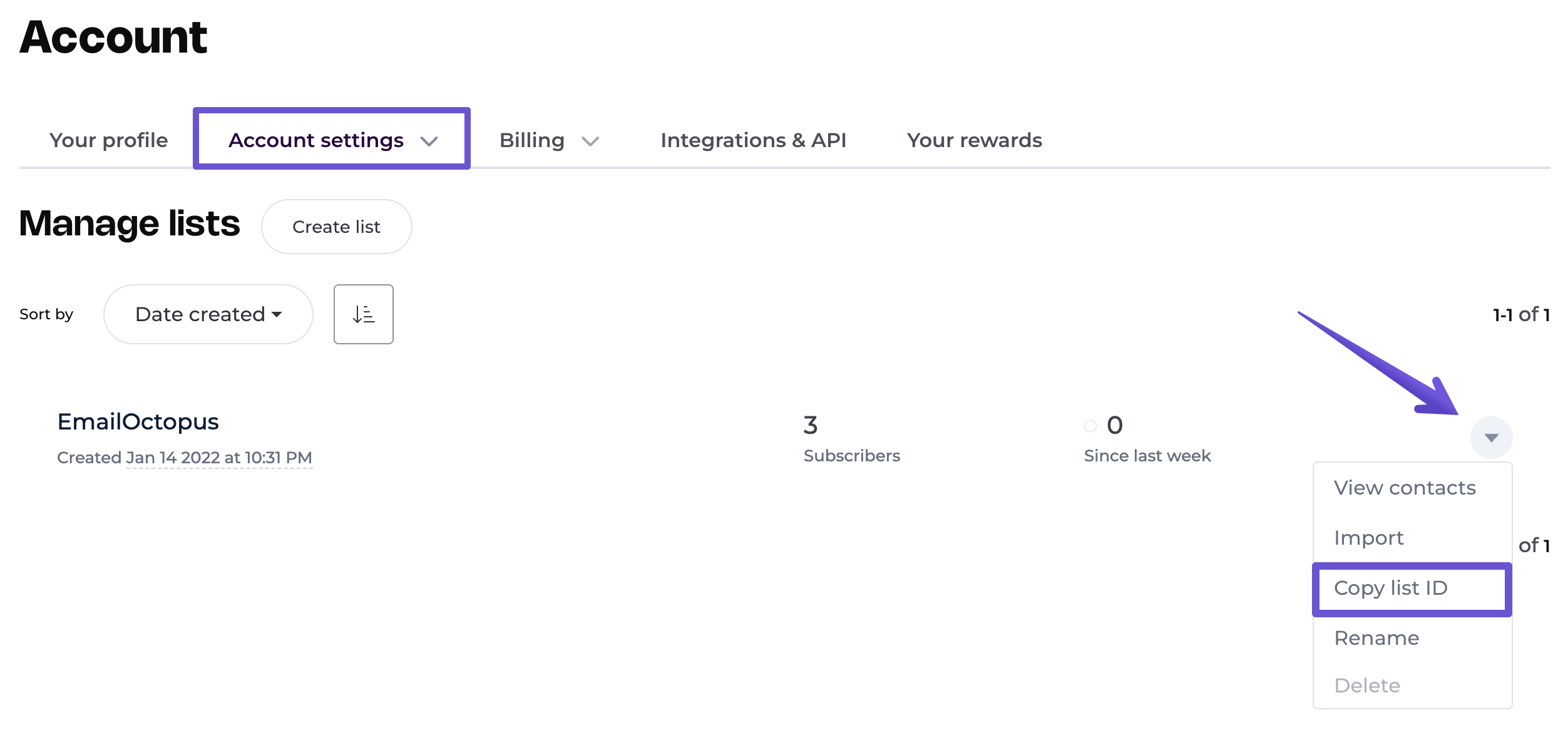The width and height of the screenshot is (1568, 730).
Task: Select Import in the list menu
Action: pos(1368,538)
